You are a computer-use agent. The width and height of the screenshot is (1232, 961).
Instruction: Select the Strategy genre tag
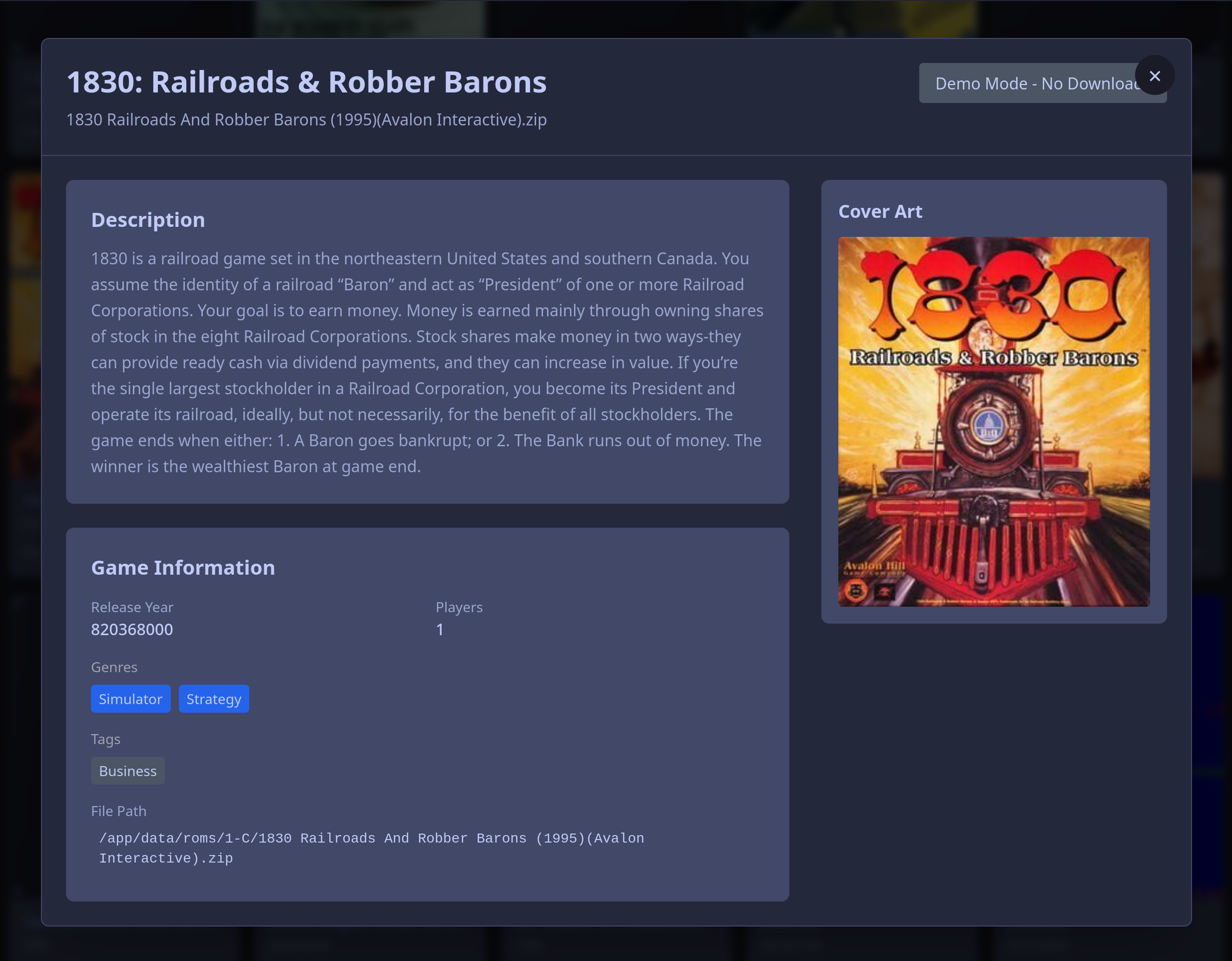(214, 699)
